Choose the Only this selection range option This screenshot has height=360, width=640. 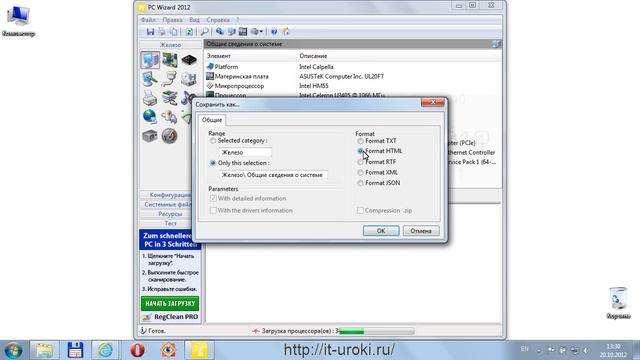click(x=213, y=163)
